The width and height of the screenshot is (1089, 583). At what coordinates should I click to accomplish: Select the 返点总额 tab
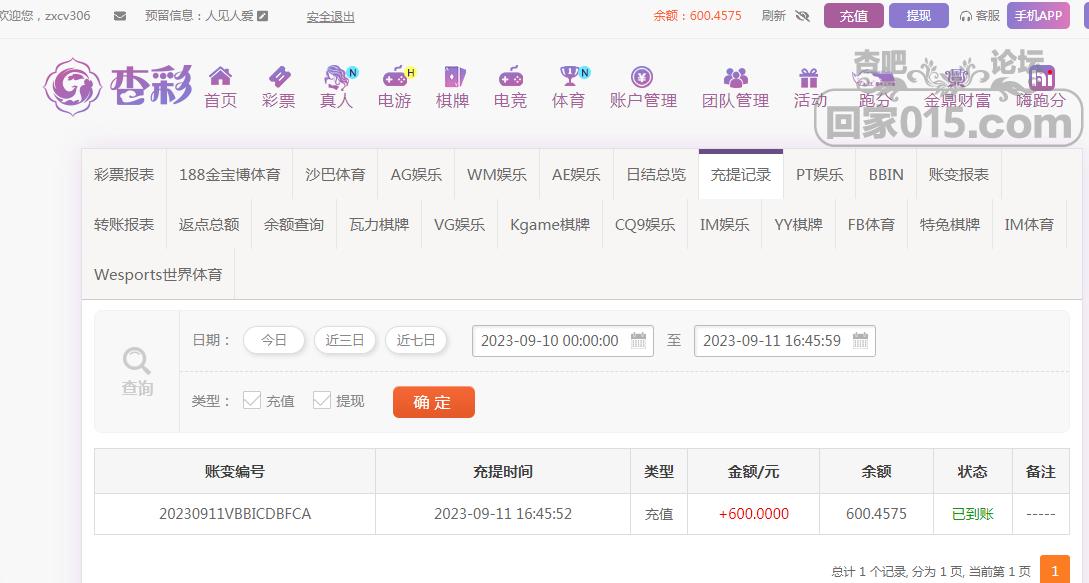[209, 224]
